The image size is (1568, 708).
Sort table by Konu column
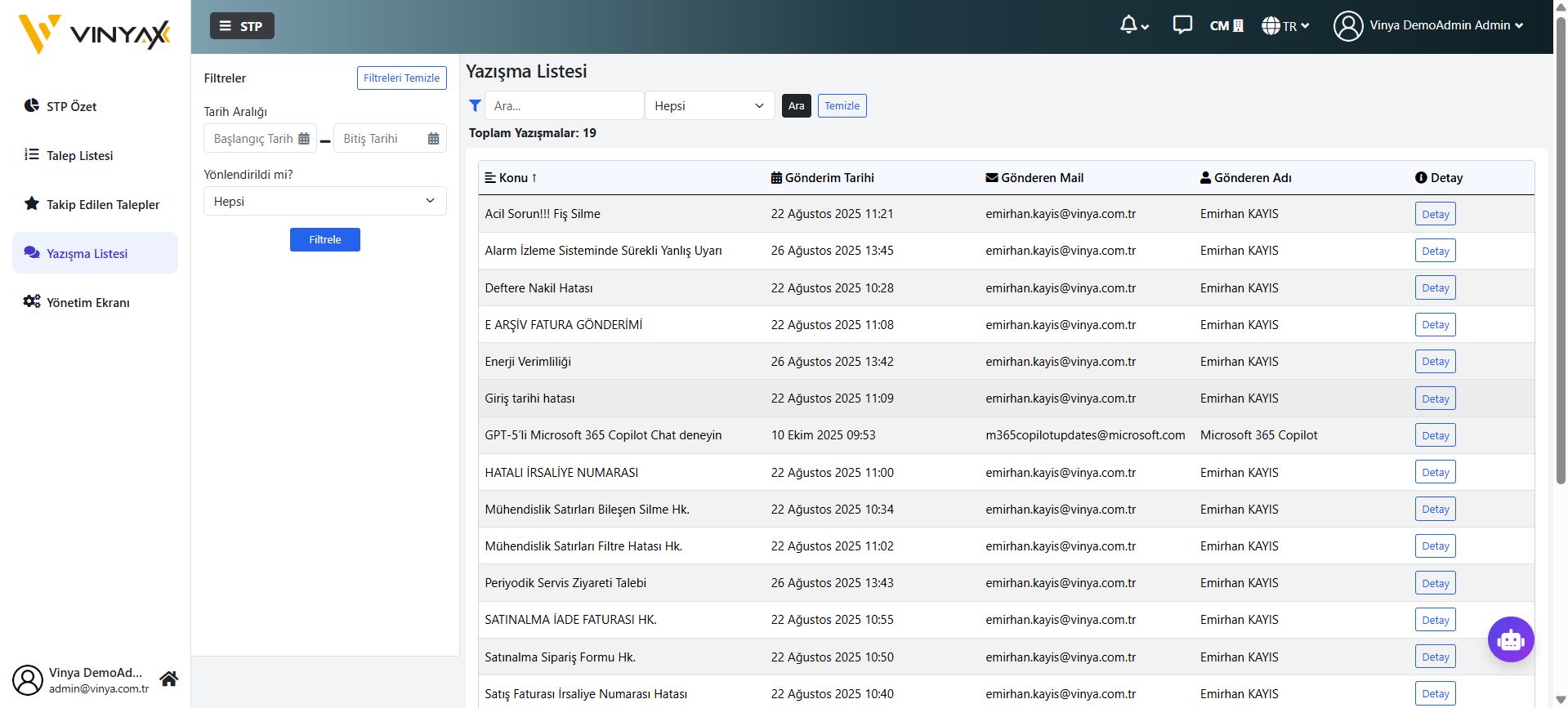pyautogui.click(x=511, y=178)
